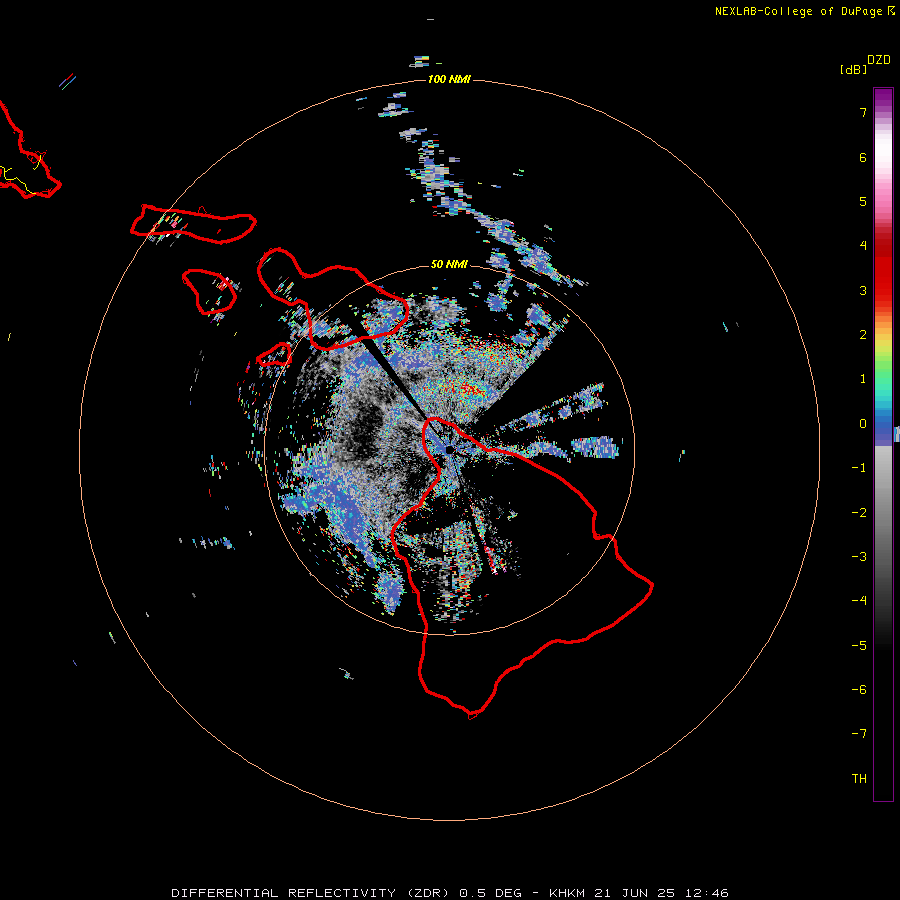Viewport: 900px width, 900px height.
Task: Click the DIFFERENTIAL REFLECTIVITY (ZDR) caption text
Action: point(310,893)
